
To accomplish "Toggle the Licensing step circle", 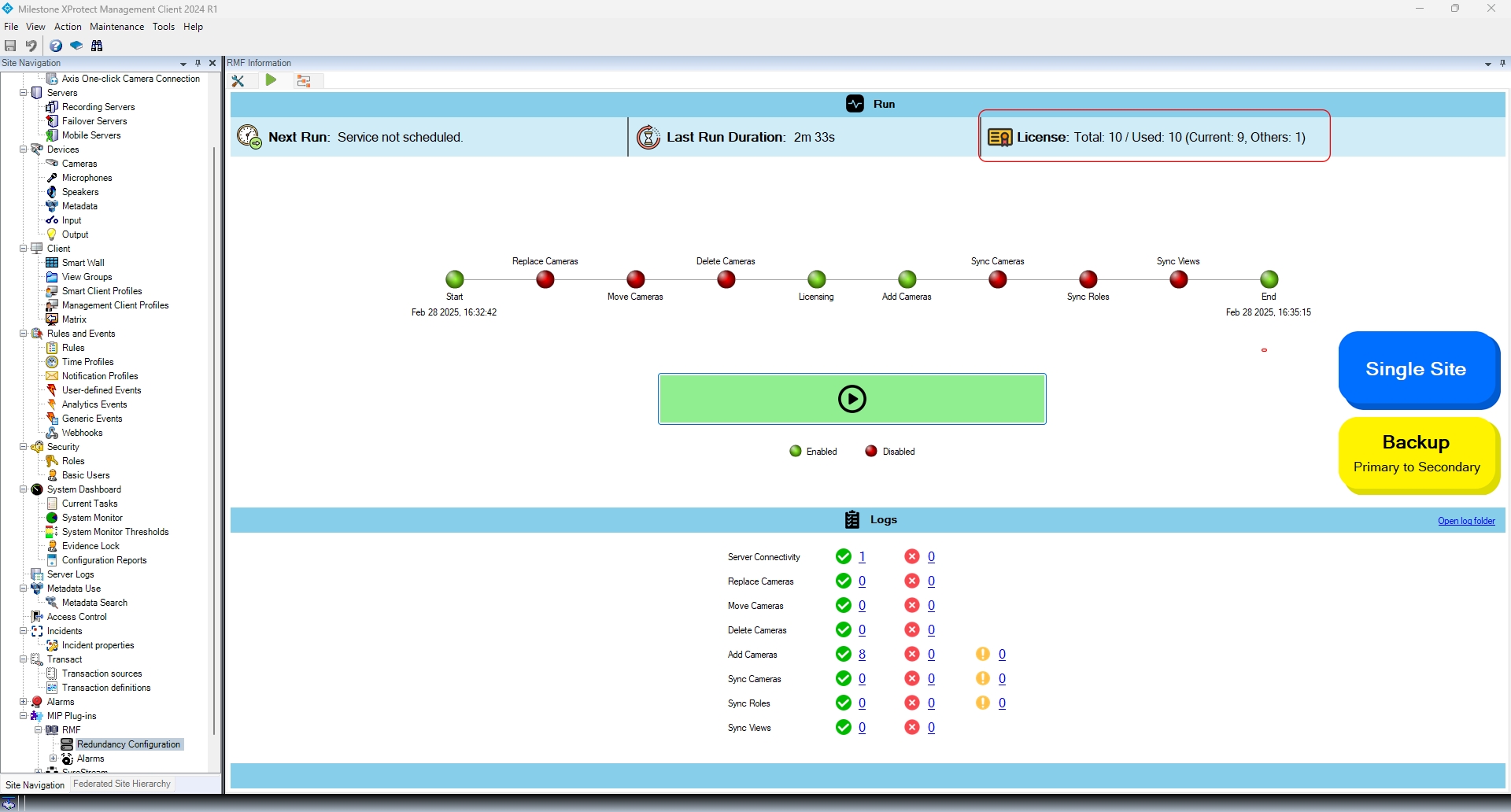I will [x=817, y=279].
